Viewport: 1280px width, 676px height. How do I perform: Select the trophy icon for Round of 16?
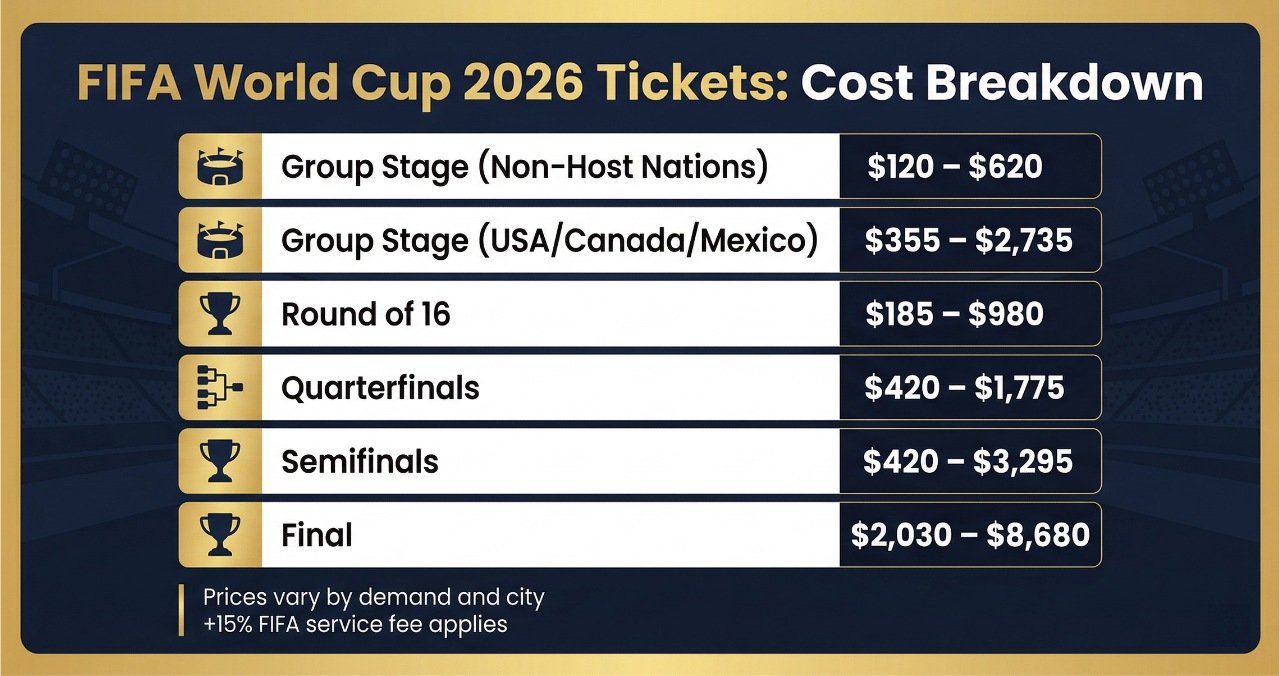[220, 314]
